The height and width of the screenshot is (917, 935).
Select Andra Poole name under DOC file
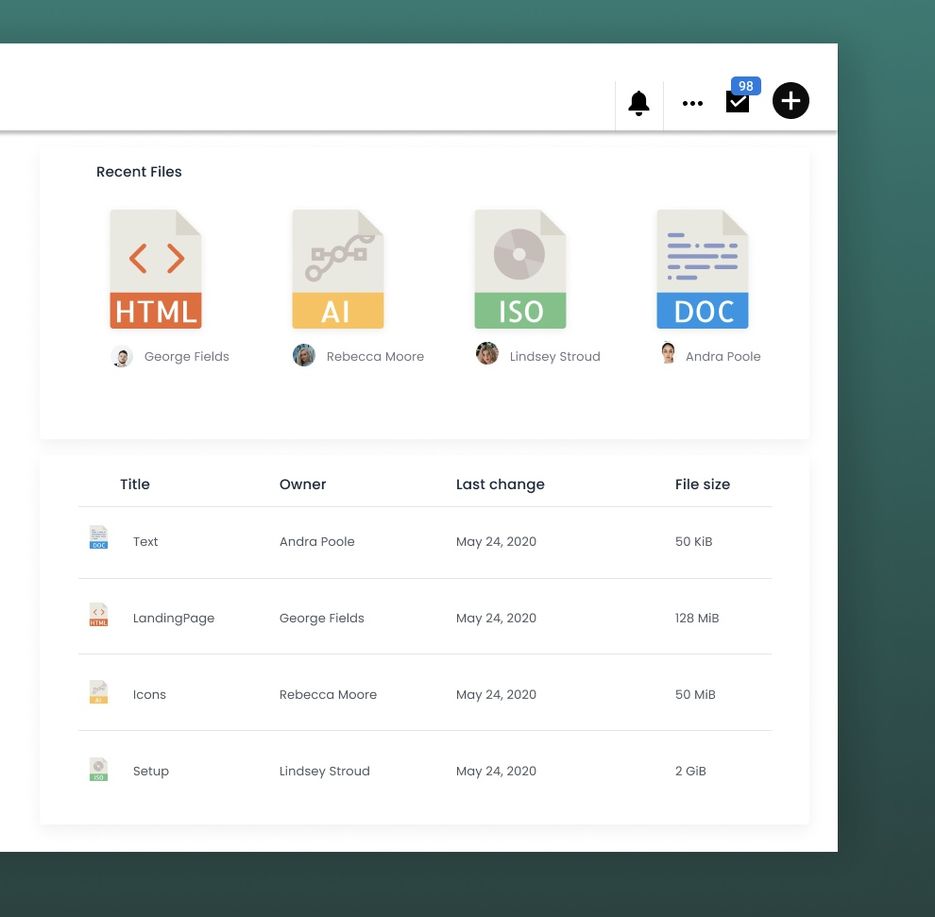point(723,357)
